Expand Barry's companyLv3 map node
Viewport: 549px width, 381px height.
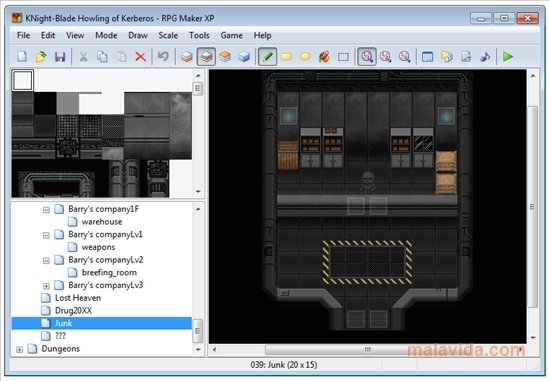pos(46,286)
